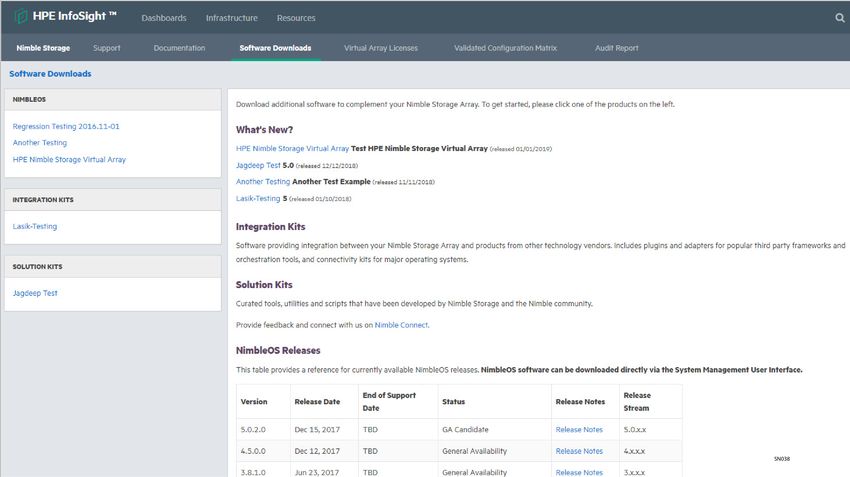This screenshot has height=477, width=850.
Task: Click the INTEGRATION KITS sidebar section header
Action: 113,200
